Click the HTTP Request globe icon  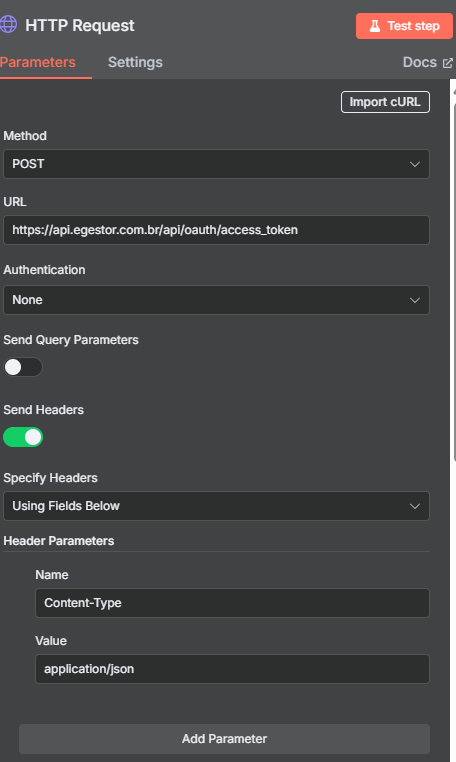pyautogui.click(x=8, y=24)
